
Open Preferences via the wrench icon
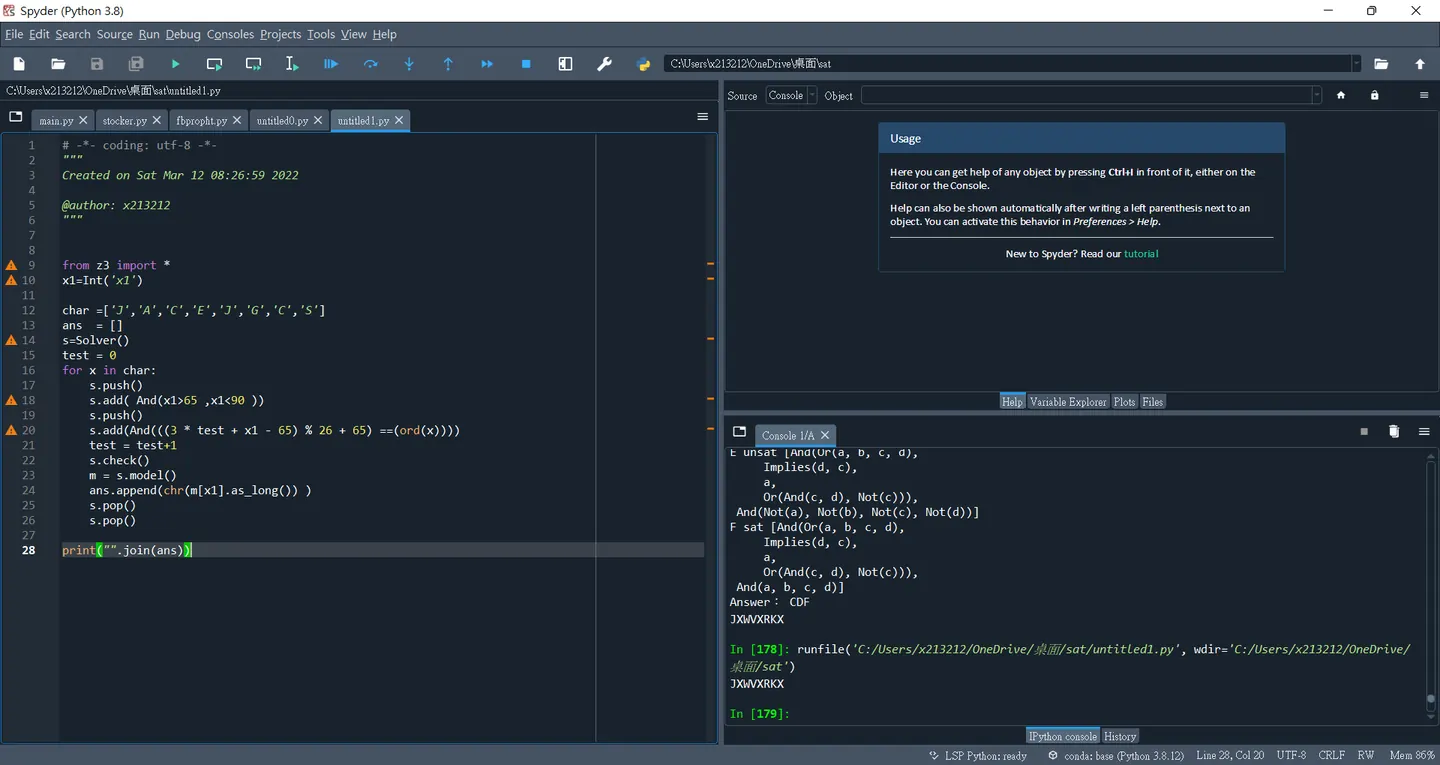click(x=604, y=64)
